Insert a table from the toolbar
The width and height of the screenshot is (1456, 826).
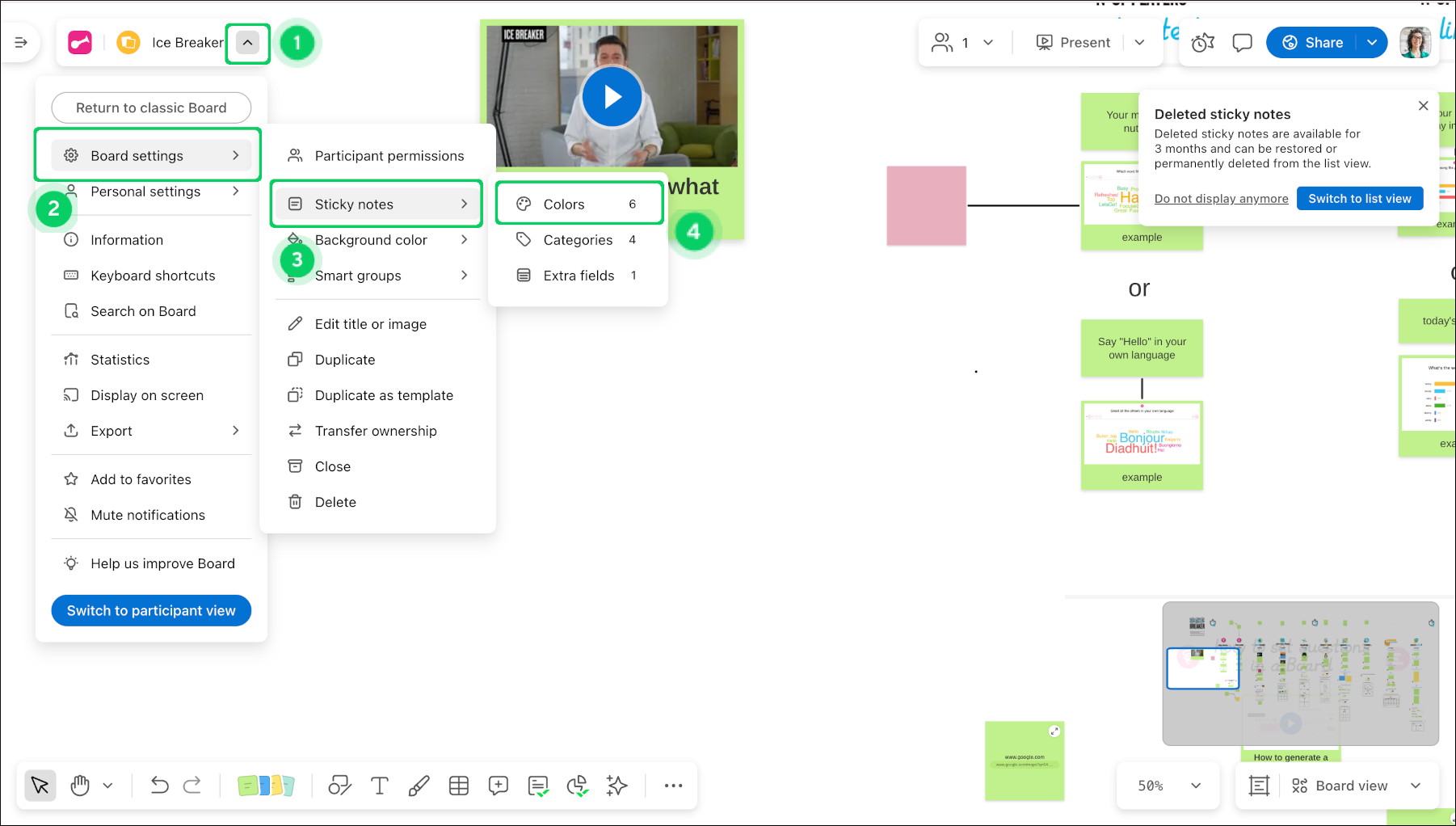(x=459, y=786)
